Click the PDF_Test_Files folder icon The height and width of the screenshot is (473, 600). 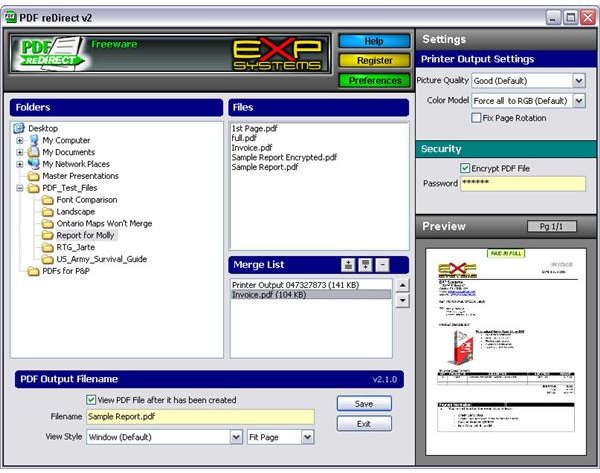click(34, 188)
